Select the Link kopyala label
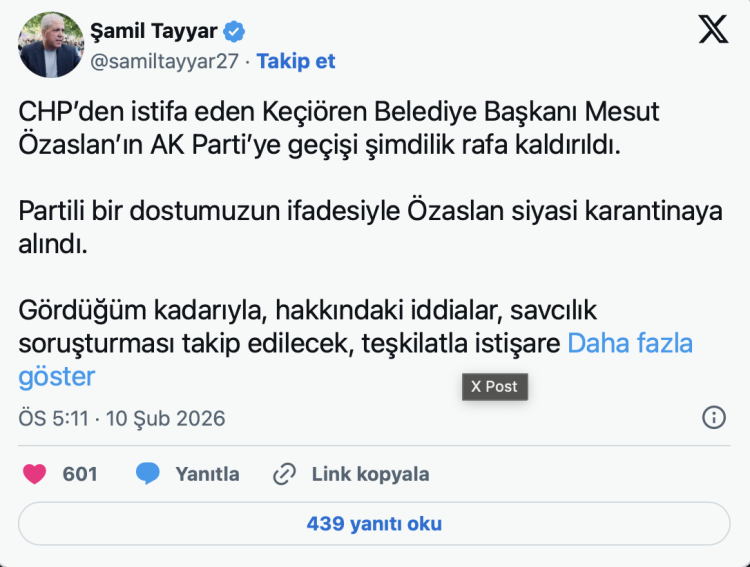This screenshot has height=567, width=750. click(x=370, y=474)
